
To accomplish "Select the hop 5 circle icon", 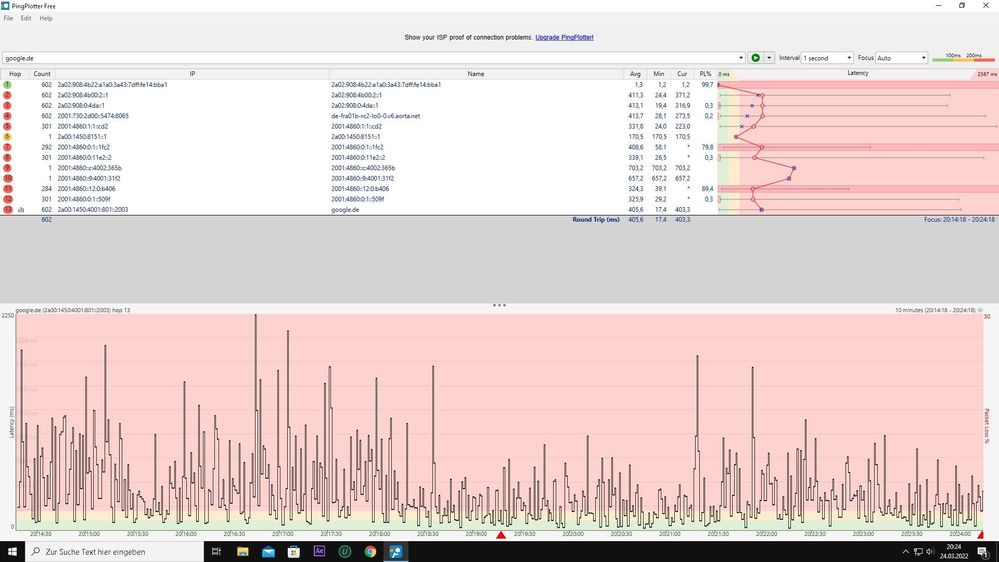I will click(7, 126).
